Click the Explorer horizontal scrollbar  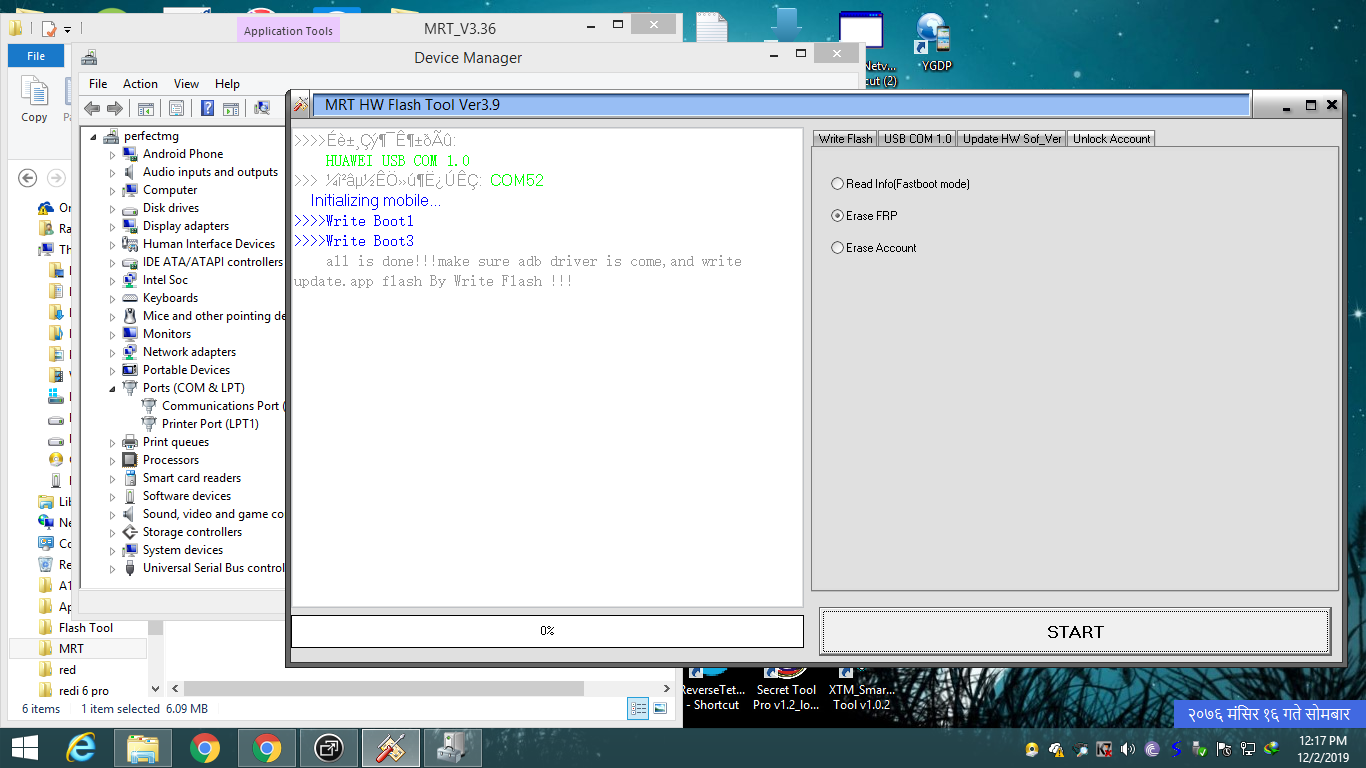coord(384,689)
